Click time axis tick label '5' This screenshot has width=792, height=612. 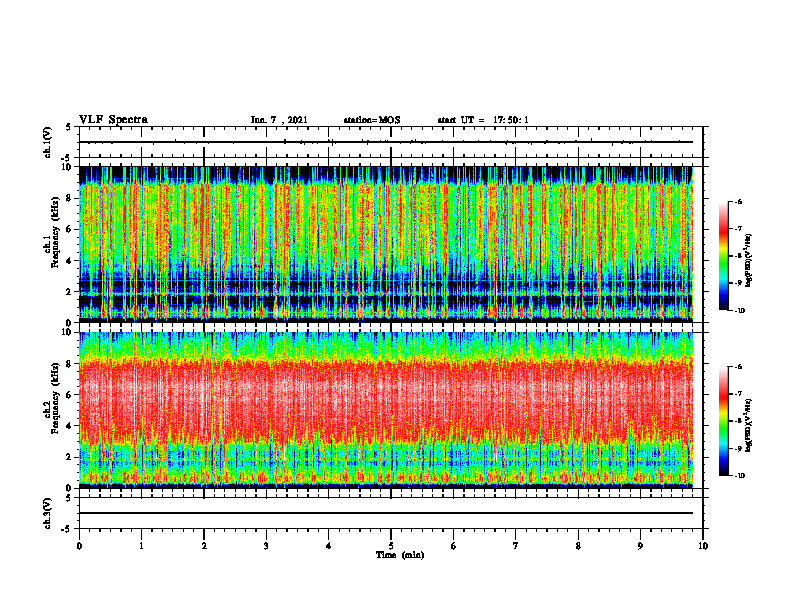(x=391, y=546)
